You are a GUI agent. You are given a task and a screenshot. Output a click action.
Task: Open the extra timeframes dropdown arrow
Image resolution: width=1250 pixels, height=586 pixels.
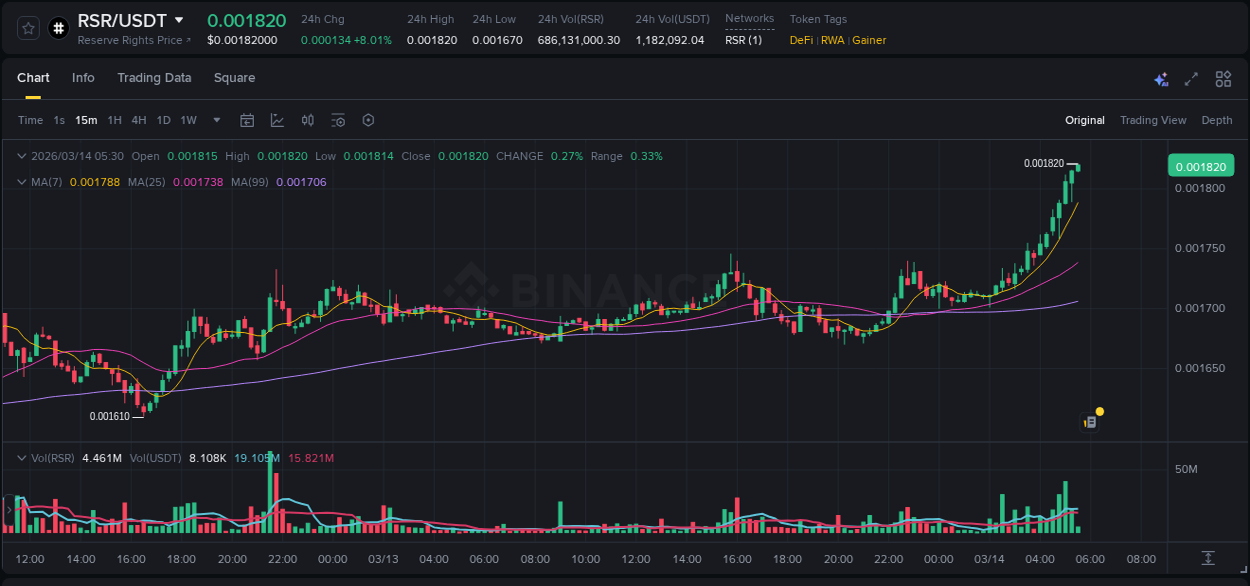(x=215, y=120)
